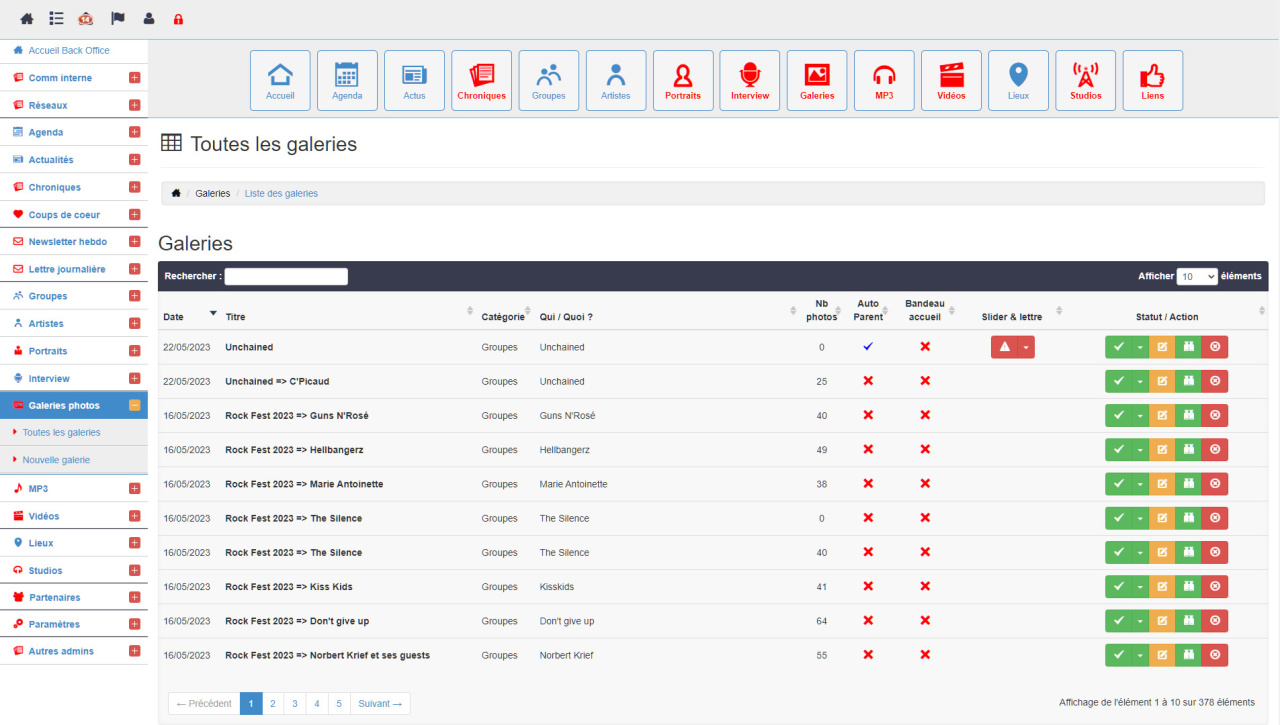Click the flag icon in top bar
1280x725 pixels.
tap(118, 19)
